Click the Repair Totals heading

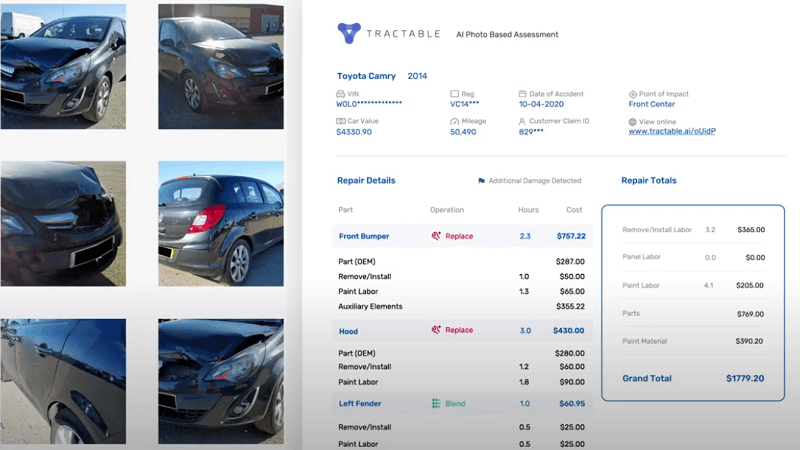click(649, 181)
